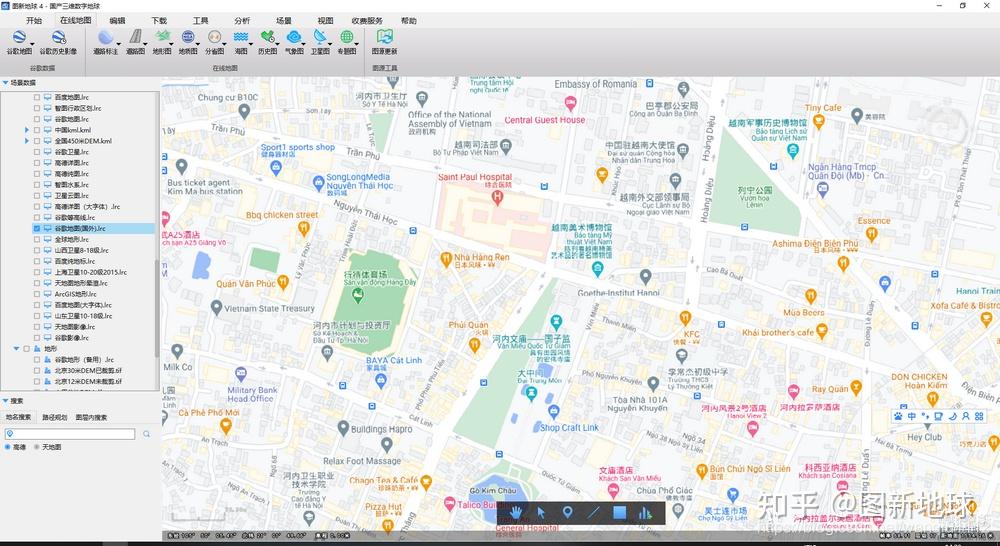
Task: Click the moon icon in floating IME bar
Action: click(x=953, y=416)
